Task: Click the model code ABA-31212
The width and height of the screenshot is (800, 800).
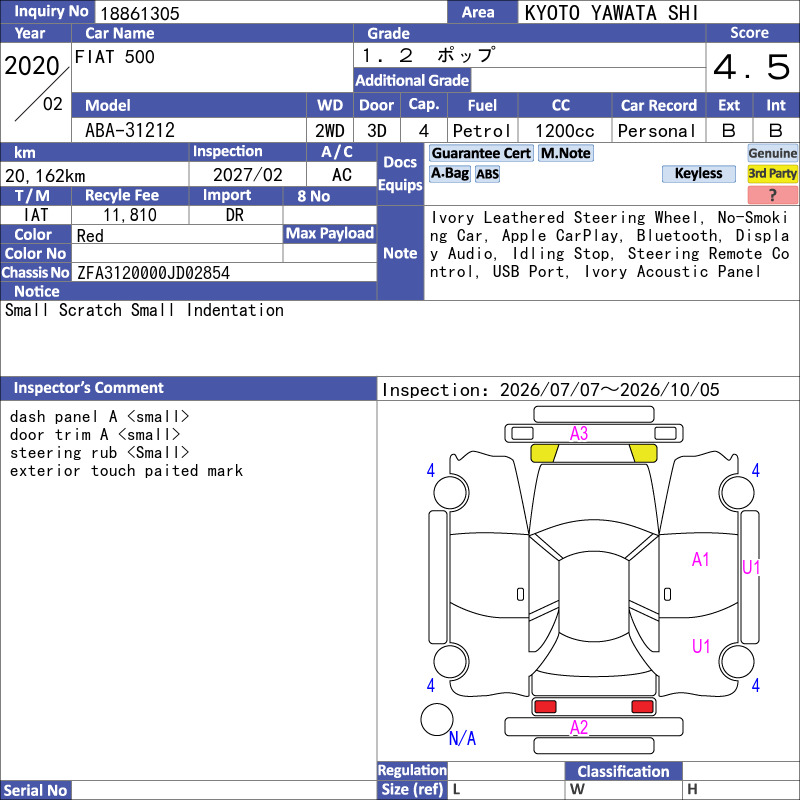Action: pos(130,130)
